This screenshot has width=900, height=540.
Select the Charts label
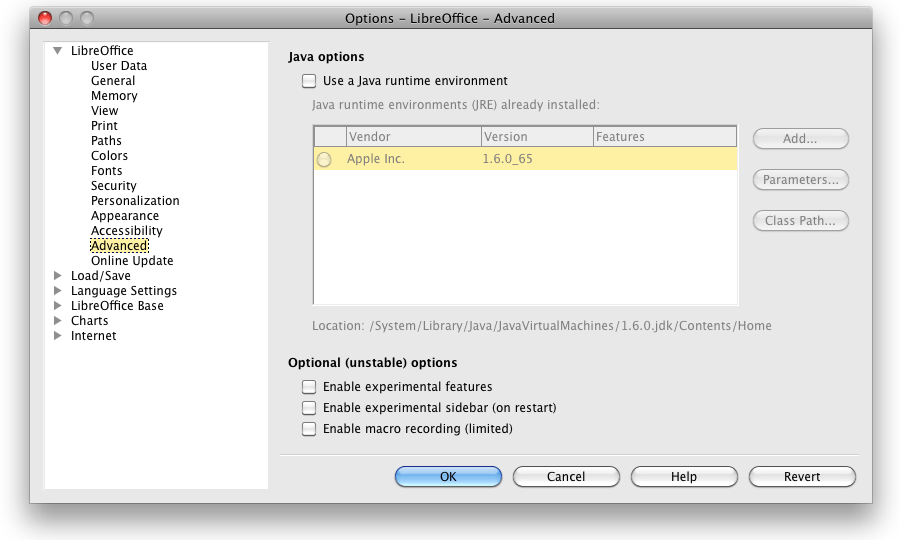click(x=89, y=320)
